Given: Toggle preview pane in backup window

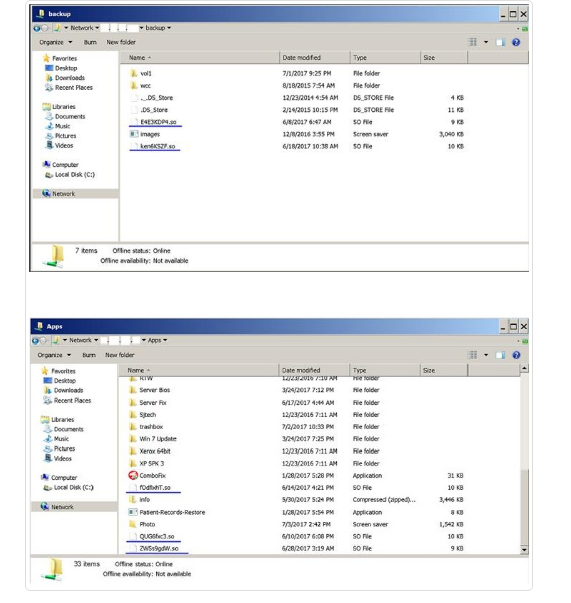Looking at the screenshot, I should [500, 42].
